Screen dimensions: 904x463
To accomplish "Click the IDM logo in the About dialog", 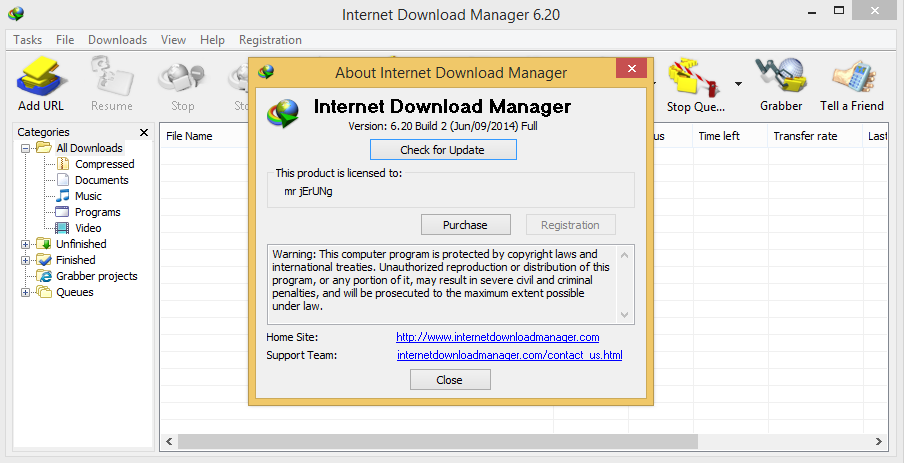I will (x=283, y=113).
